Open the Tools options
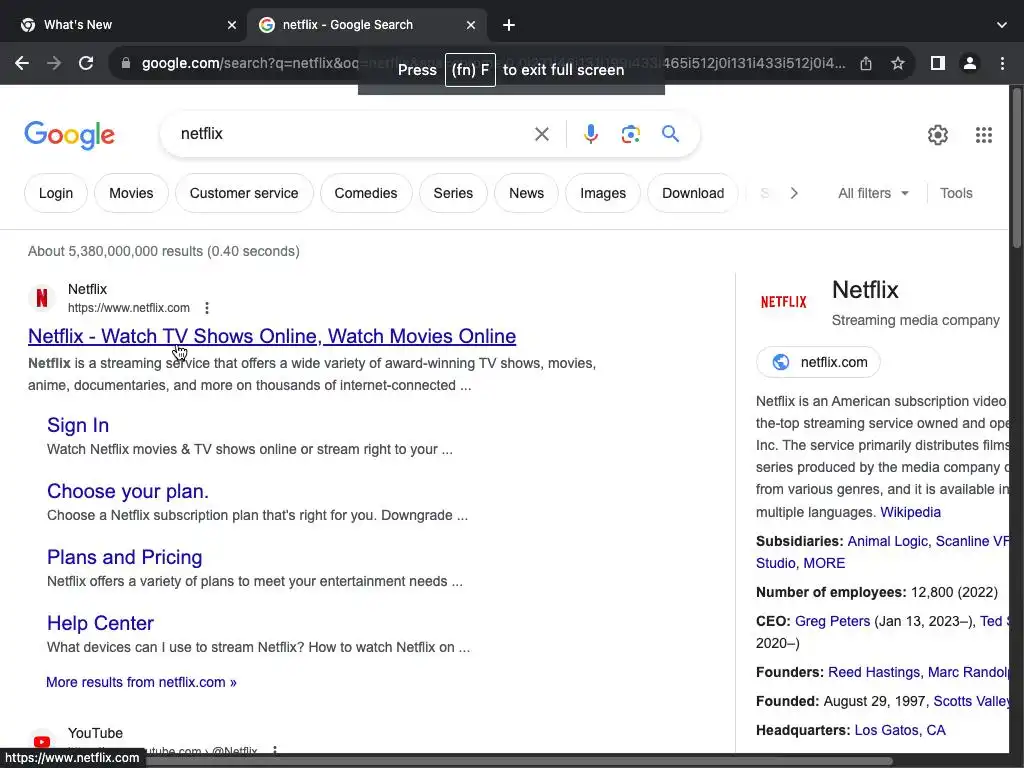The width and height of the screenshot is (1024, 768). 956,193
